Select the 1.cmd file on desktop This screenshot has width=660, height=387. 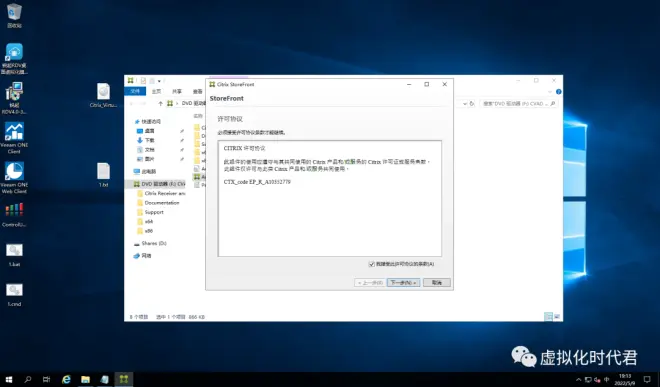coord(14,294)
